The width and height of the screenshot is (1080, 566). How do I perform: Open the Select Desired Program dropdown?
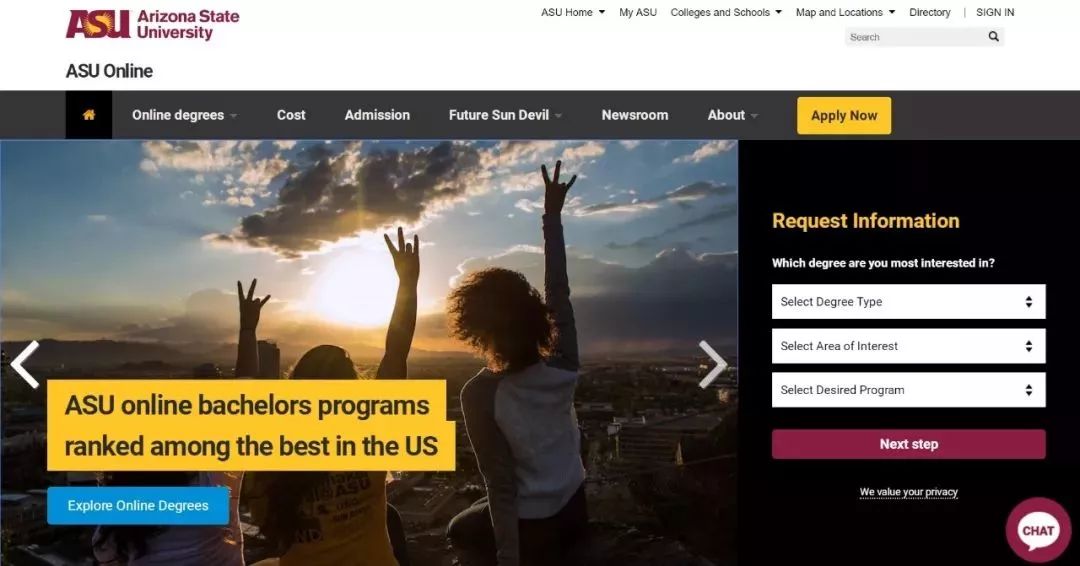(x=908, y=390)
